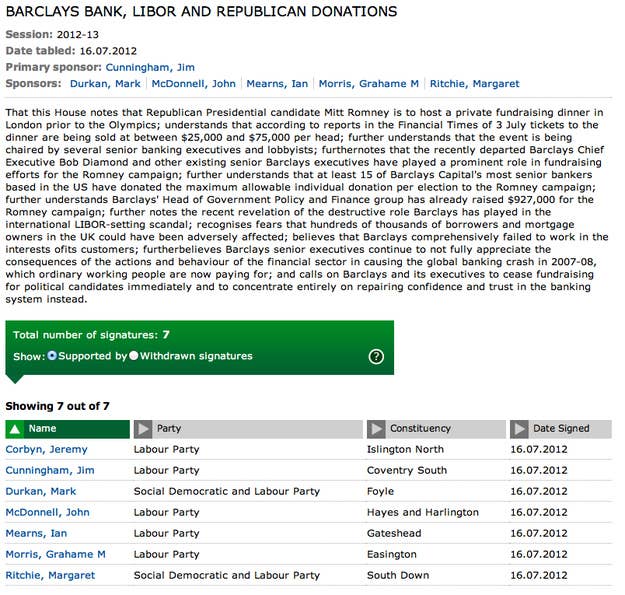The image size is (625, 595).
Task: Open Corbyn, Jeremy in signatures table
Action: (x=46, y=450)
